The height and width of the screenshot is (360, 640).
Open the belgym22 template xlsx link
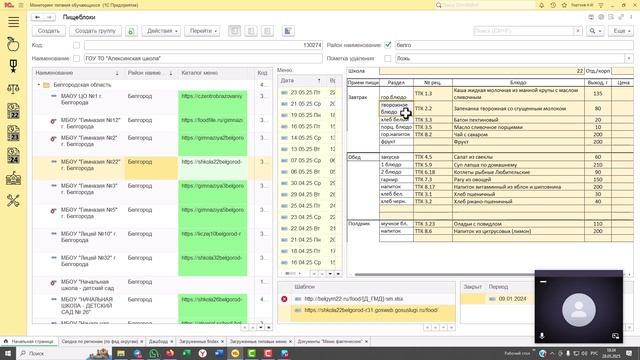(x=353, y=299)
